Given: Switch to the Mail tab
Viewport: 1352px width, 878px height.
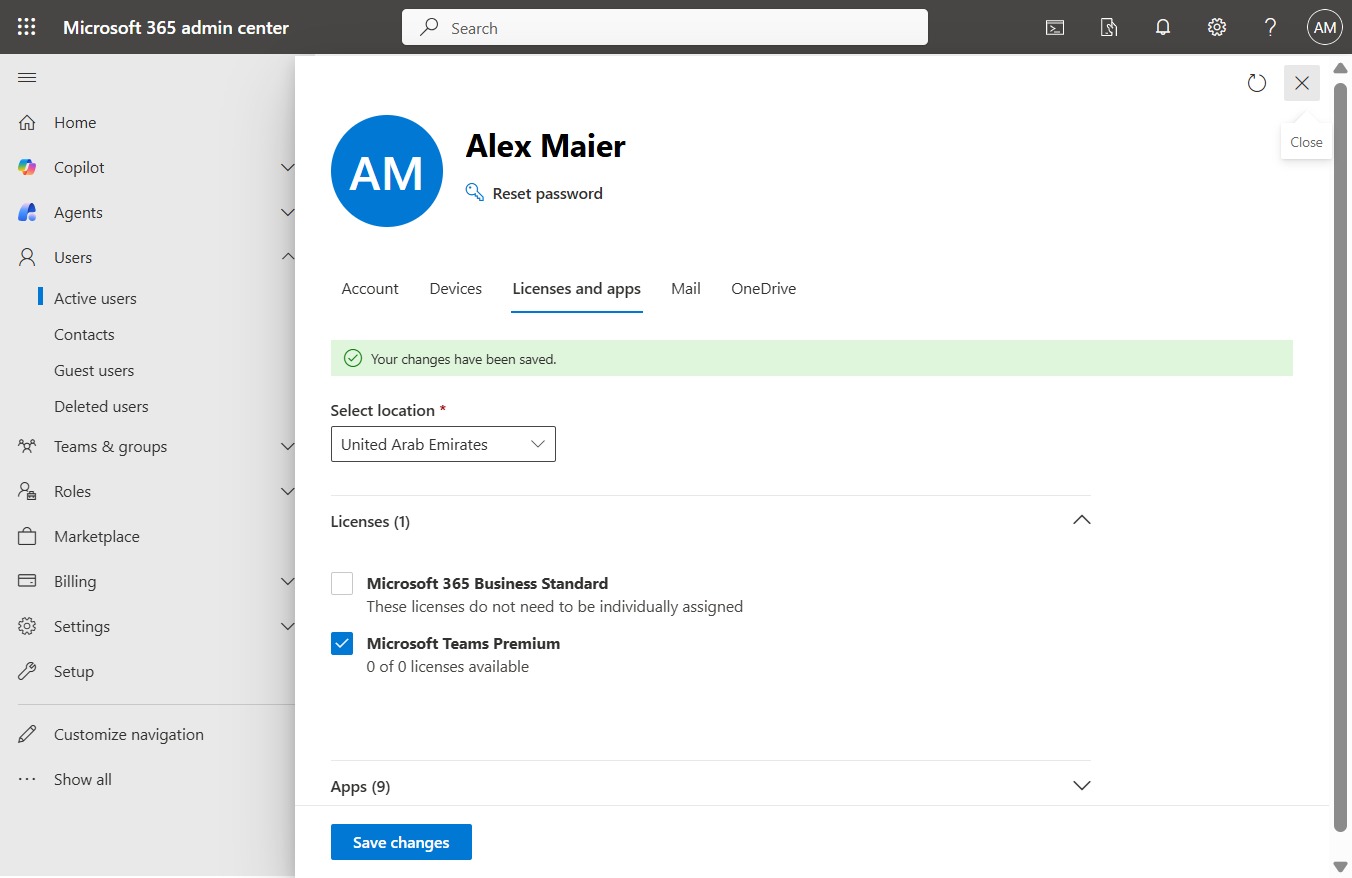Looking at the screenshot, I should click(x=686, y=288).
